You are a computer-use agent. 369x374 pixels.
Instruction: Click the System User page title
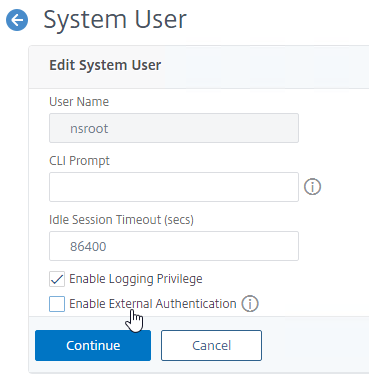[x=115, y=20]
